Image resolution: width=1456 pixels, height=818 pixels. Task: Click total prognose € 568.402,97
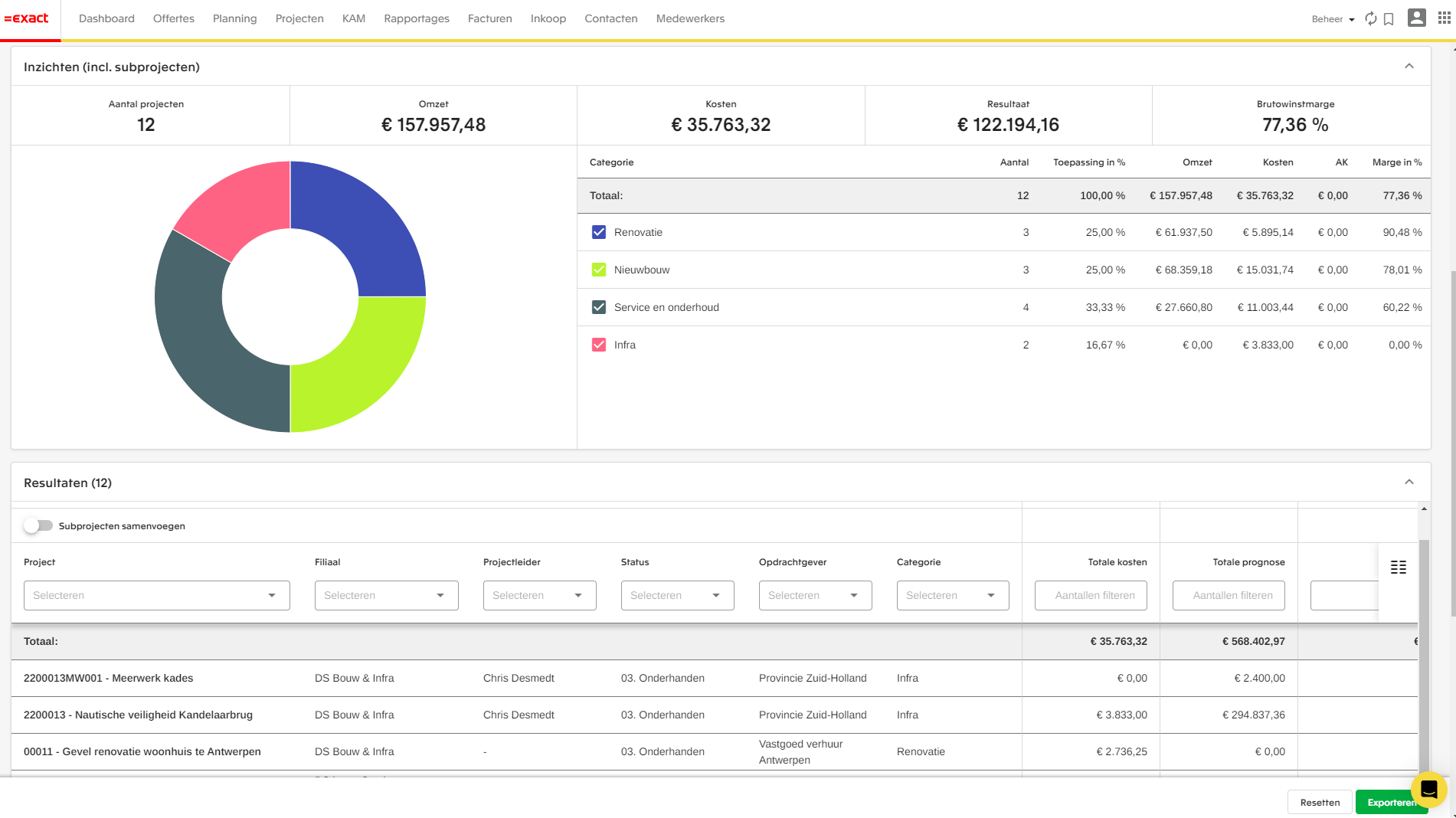(x=1254, y=641)
